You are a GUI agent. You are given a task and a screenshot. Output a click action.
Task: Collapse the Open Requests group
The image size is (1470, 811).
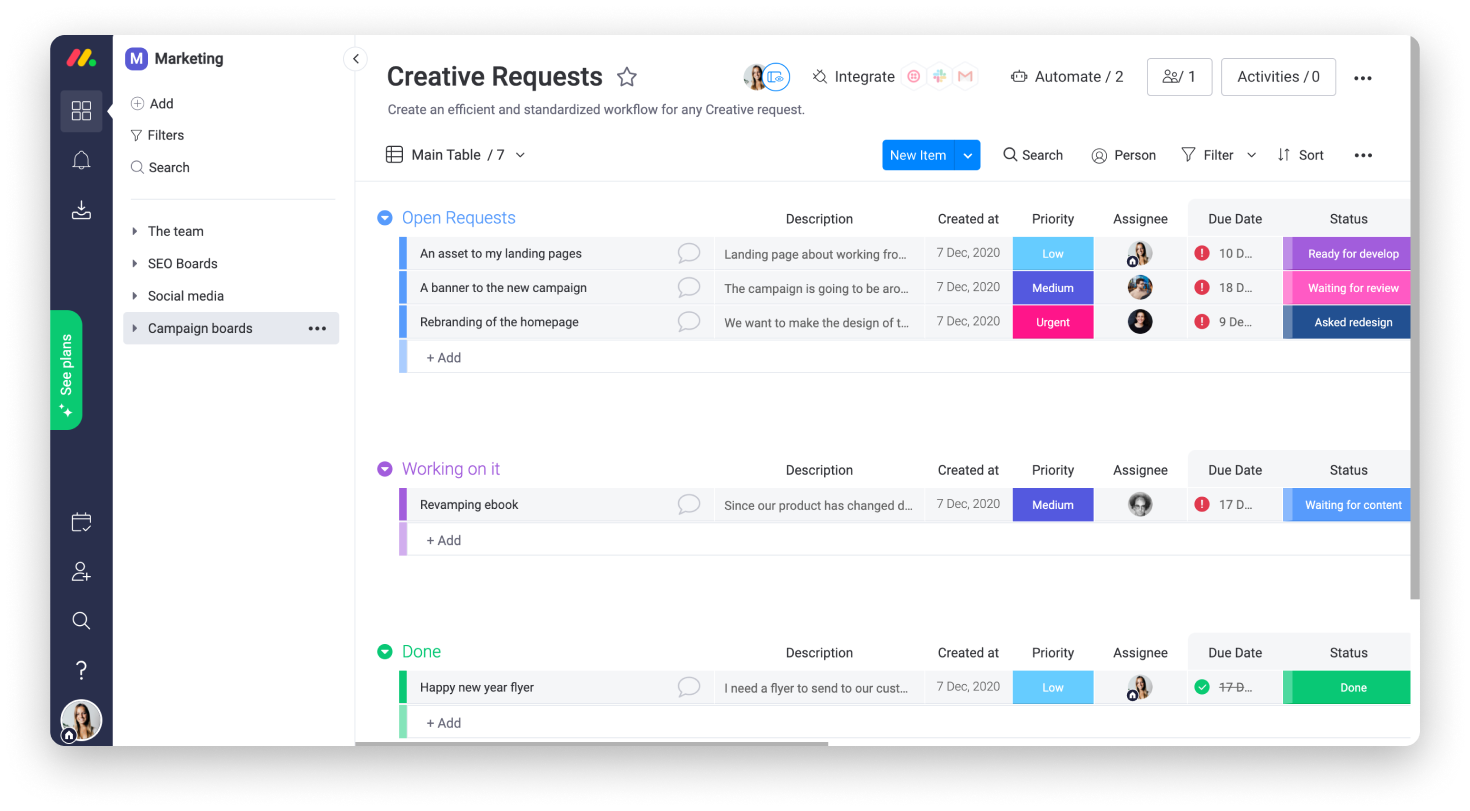(x=384, y=218)
